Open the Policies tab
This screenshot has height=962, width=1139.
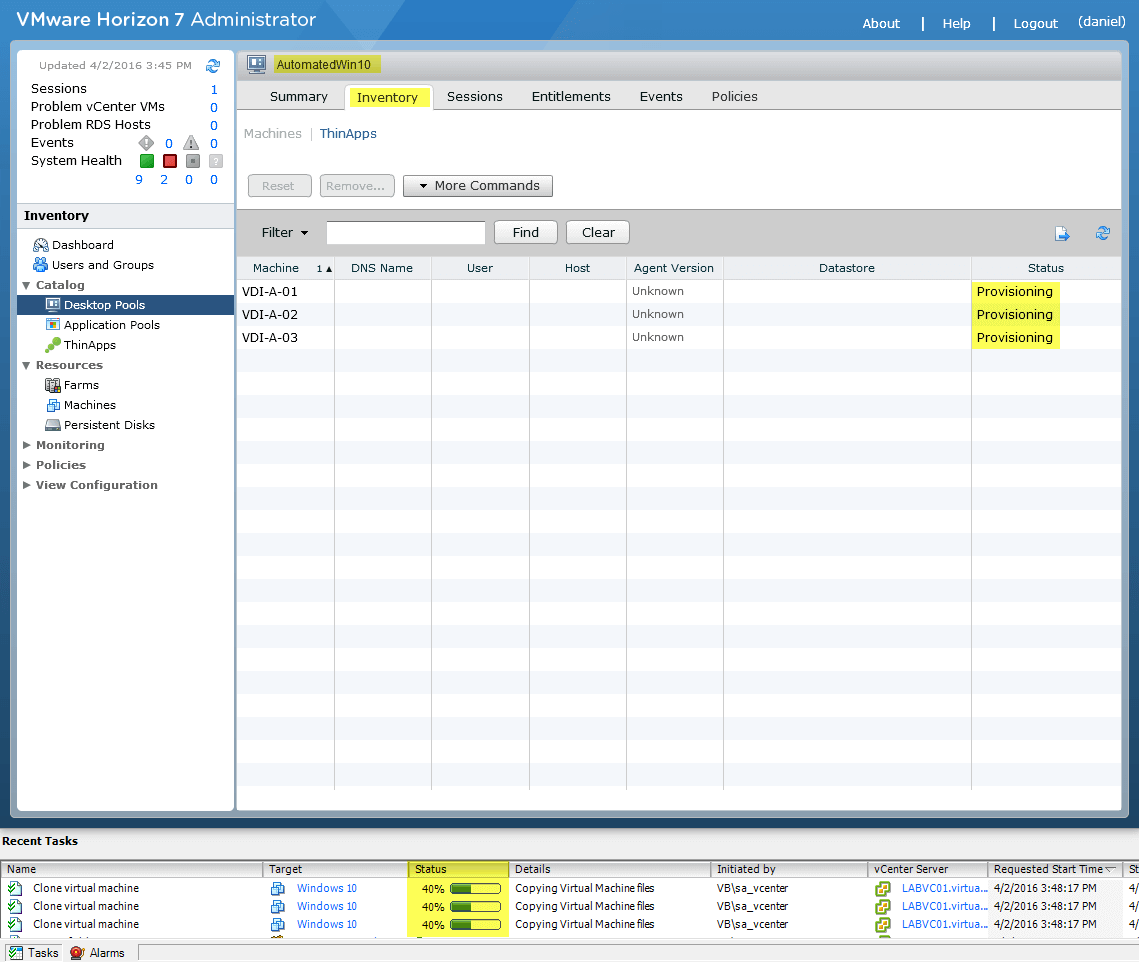point(734,97)
